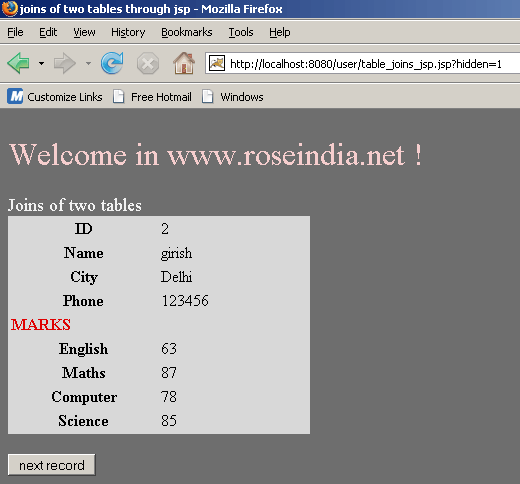Screen dimensions: 520x484
Task: Click the Forward arrow button
Action: (x=64, y=63)
